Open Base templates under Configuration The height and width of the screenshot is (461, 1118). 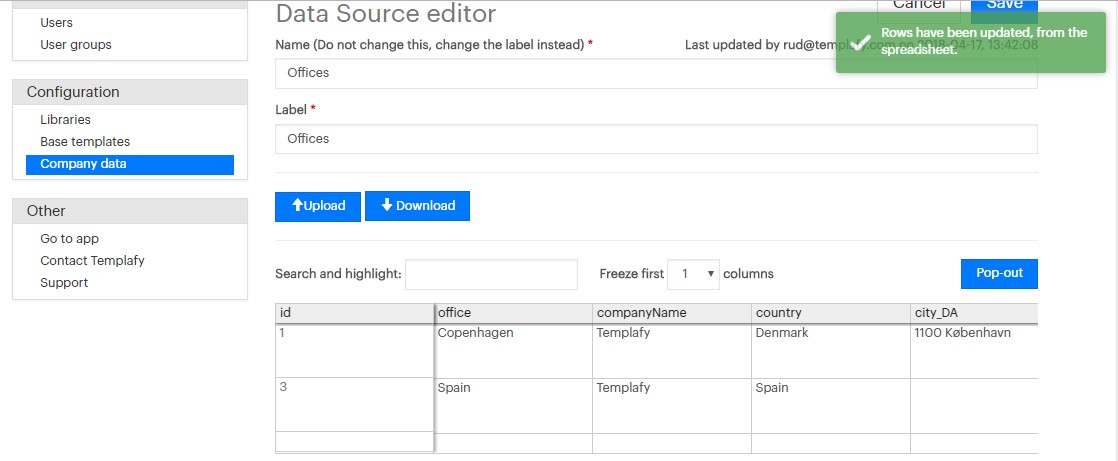tap(85, 142)
